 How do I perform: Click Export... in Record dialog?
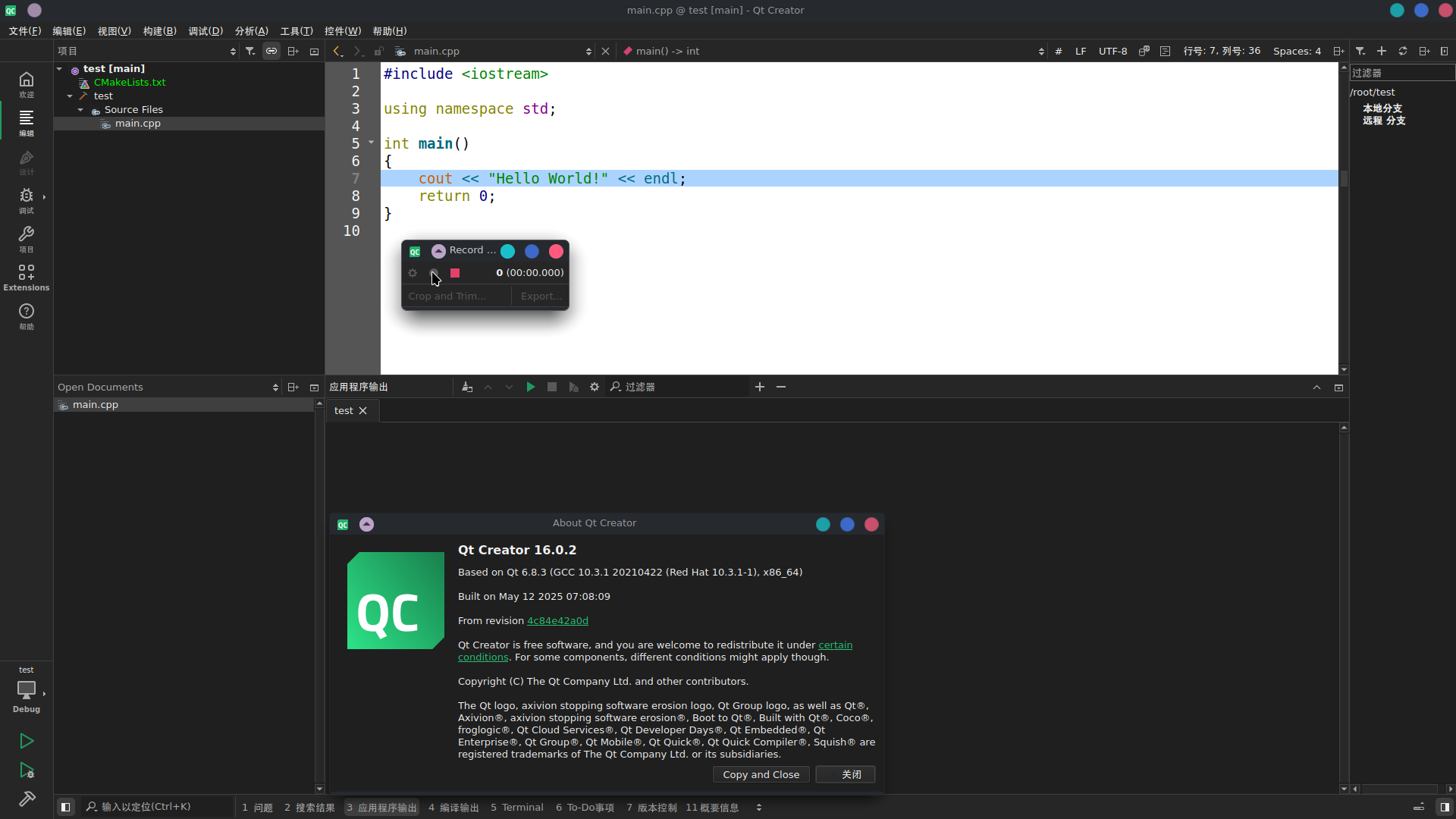tap(541, 297)
